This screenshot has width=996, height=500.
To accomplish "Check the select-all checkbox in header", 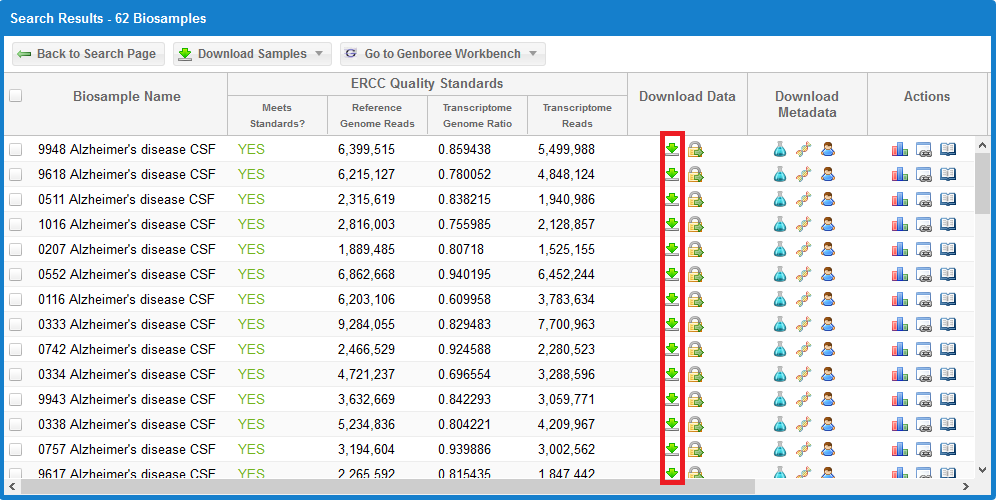I will pos(15,96).
